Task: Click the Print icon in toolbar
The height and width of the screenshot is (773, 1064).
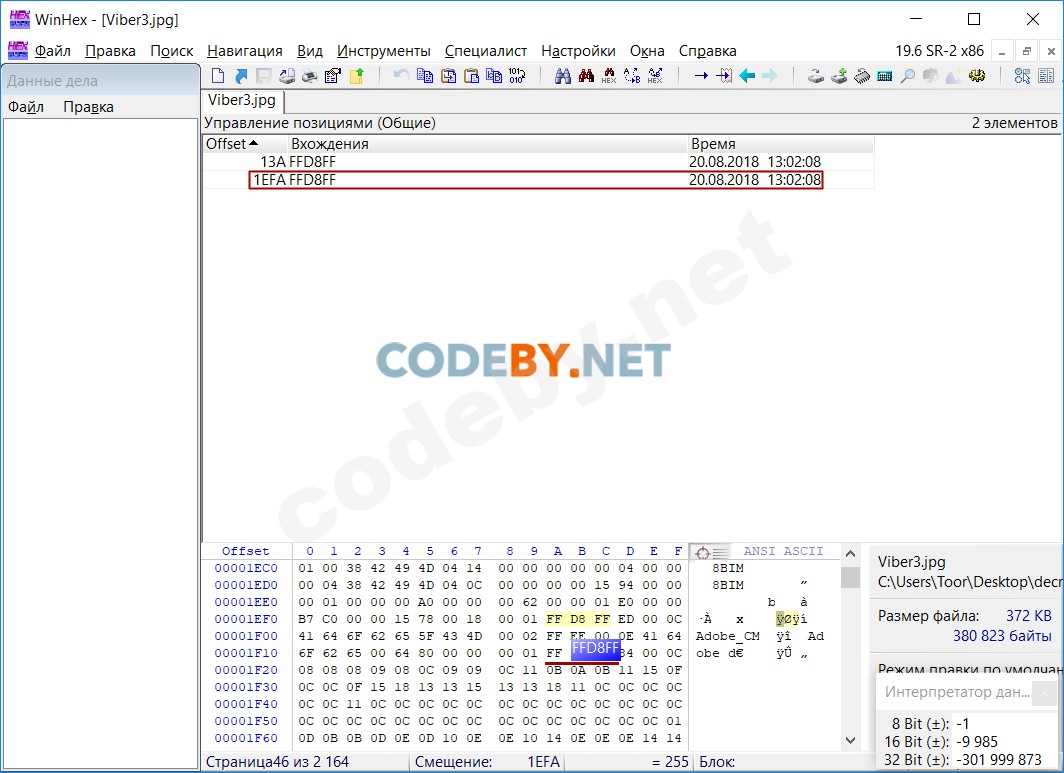Action: [309, 75]
